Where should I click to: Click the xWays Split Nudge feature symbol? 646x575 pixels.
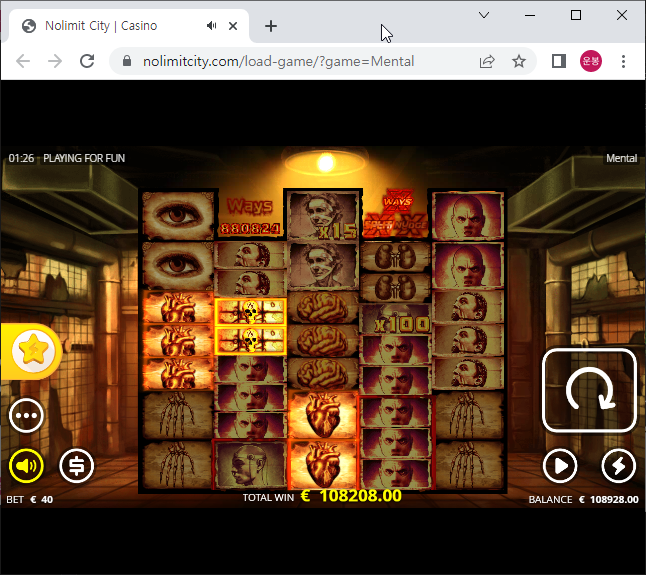396,214
